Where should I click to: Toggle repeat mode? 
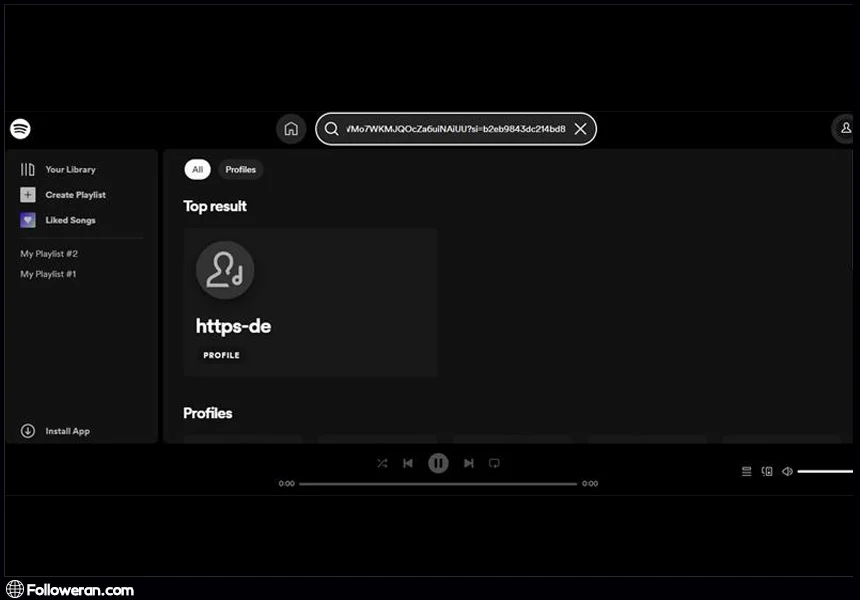[x=494, y=463]
